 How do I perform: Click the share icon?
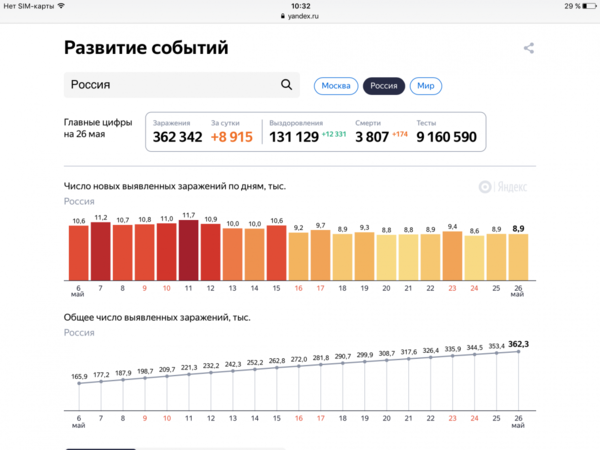[529, 48]
